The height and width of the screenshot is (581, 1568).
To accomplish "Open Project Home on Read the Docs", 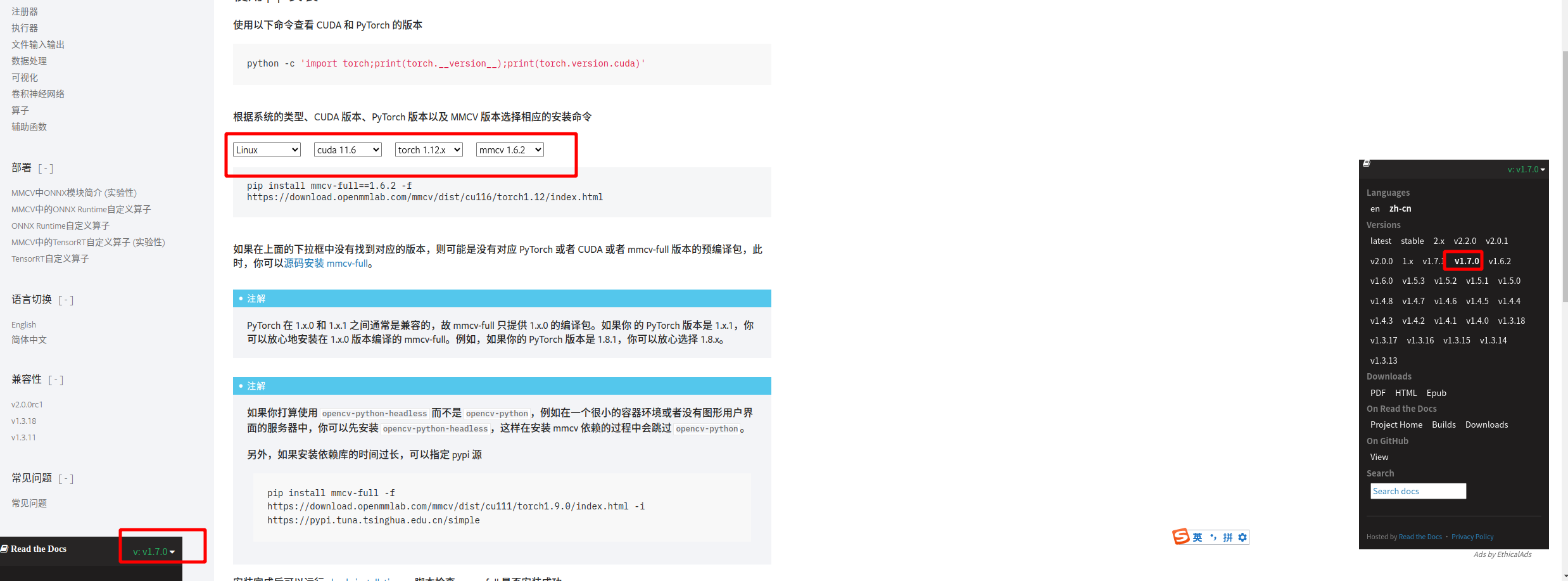I will pyautogui.click(x=1396, y=425).
